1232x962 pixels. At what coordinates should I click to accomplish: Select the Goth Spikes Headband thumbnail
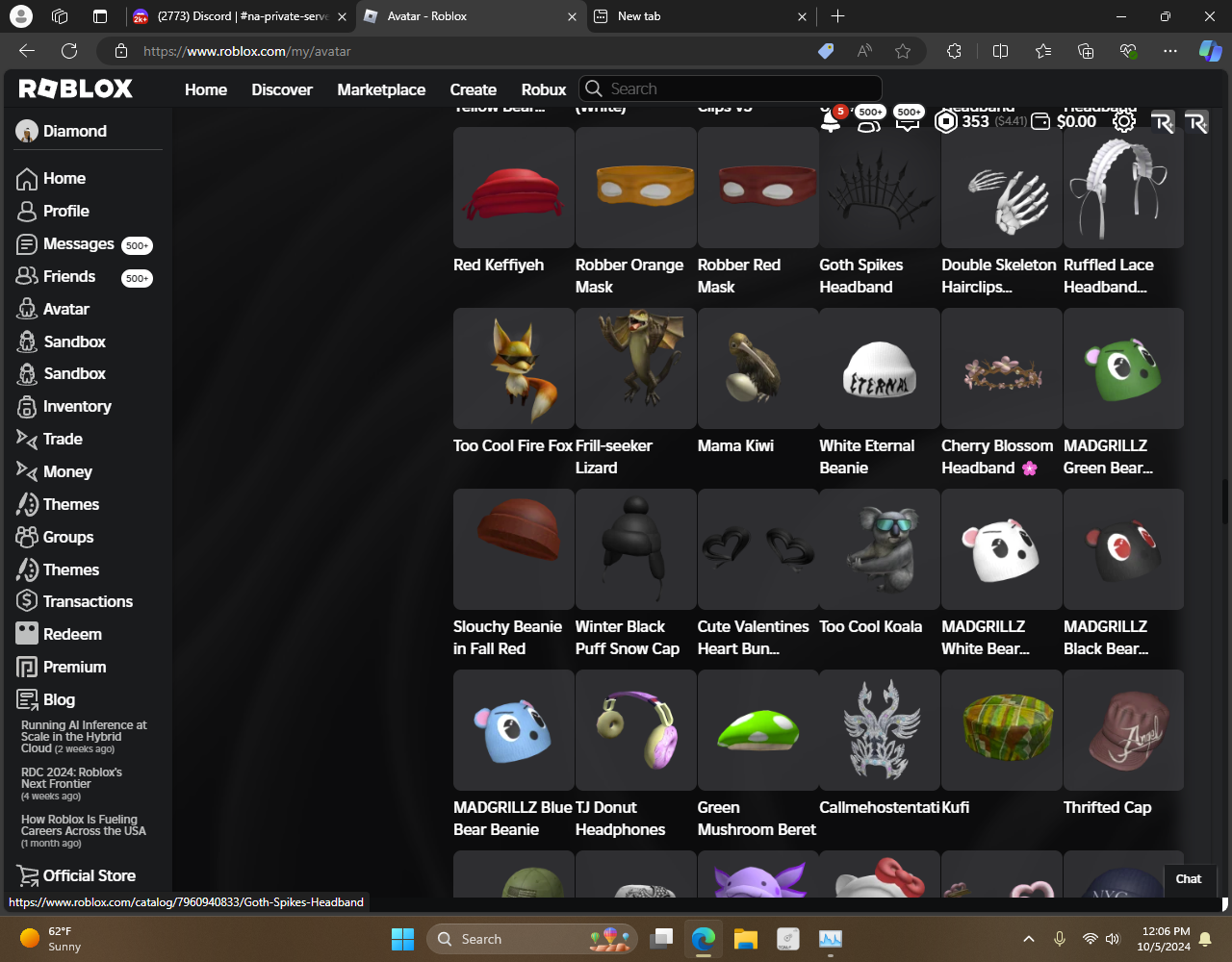point(880,188)
